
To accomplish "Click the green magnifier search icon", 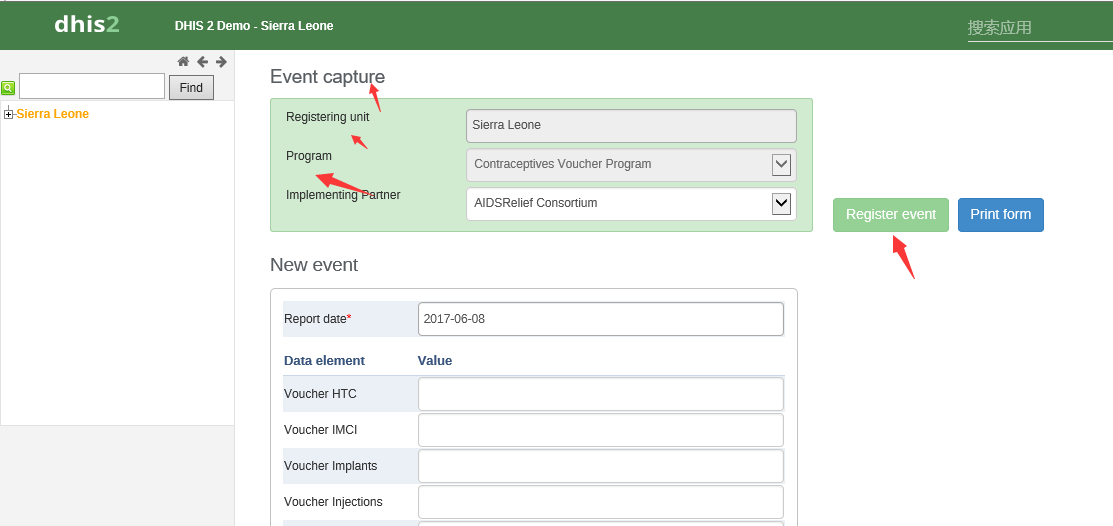I will [8, 88].
